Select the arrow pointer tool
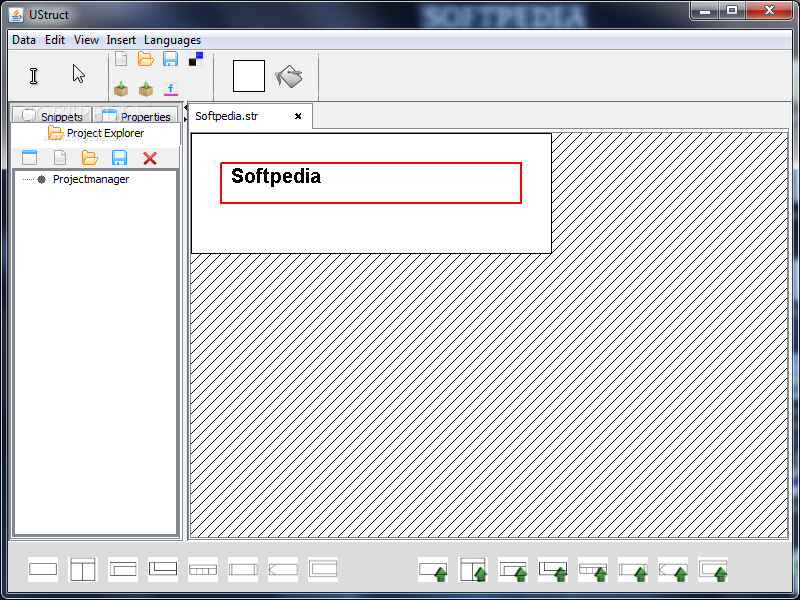Viewport: 800px width, 600px height. (79, 73)
